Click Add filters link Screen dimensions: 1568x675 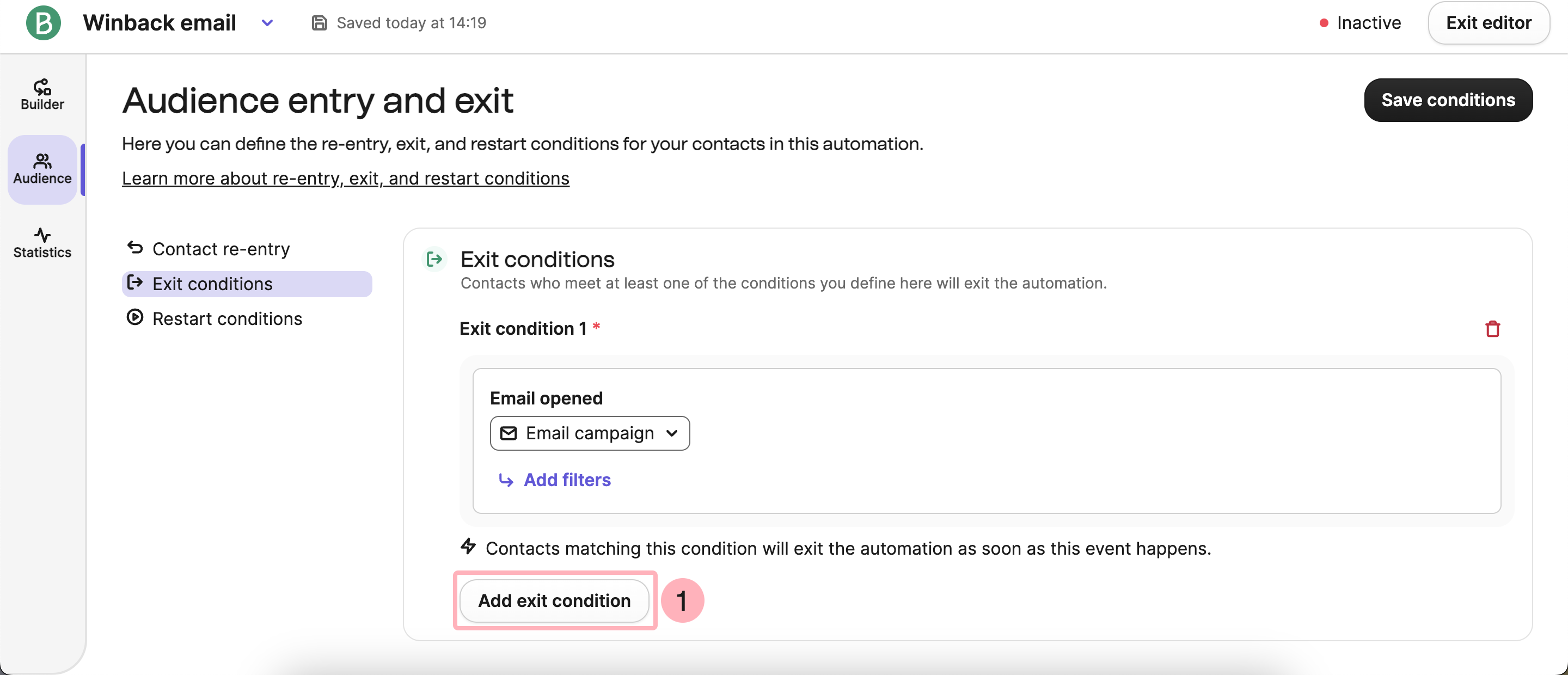click(567, 480)
